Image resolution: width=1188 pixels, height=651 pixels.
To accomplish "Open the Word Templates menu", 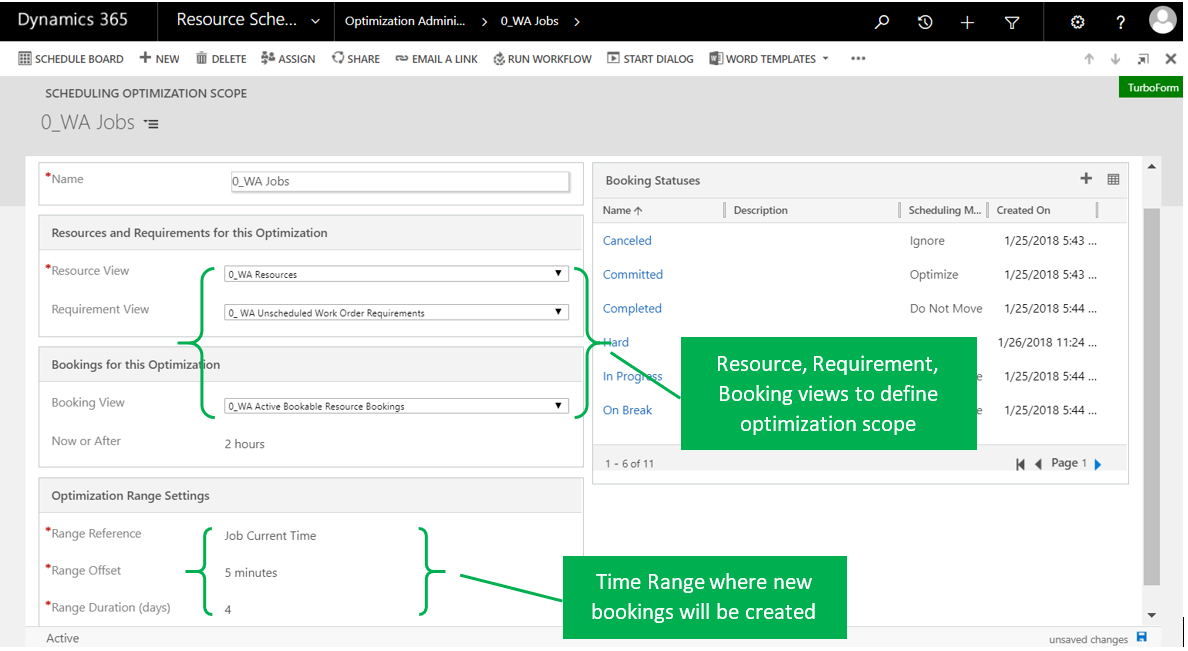I will coord(769,59).
